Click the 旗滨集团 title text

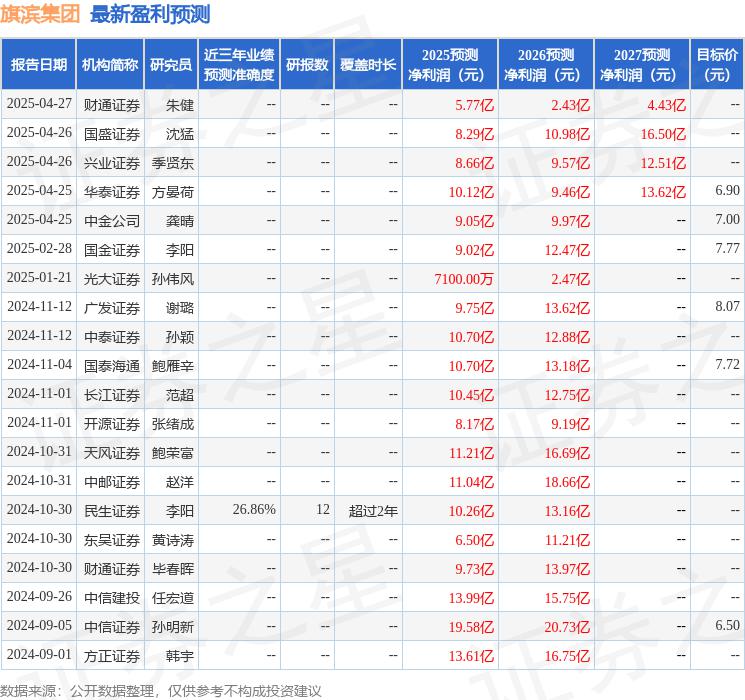tap(40, 14)
